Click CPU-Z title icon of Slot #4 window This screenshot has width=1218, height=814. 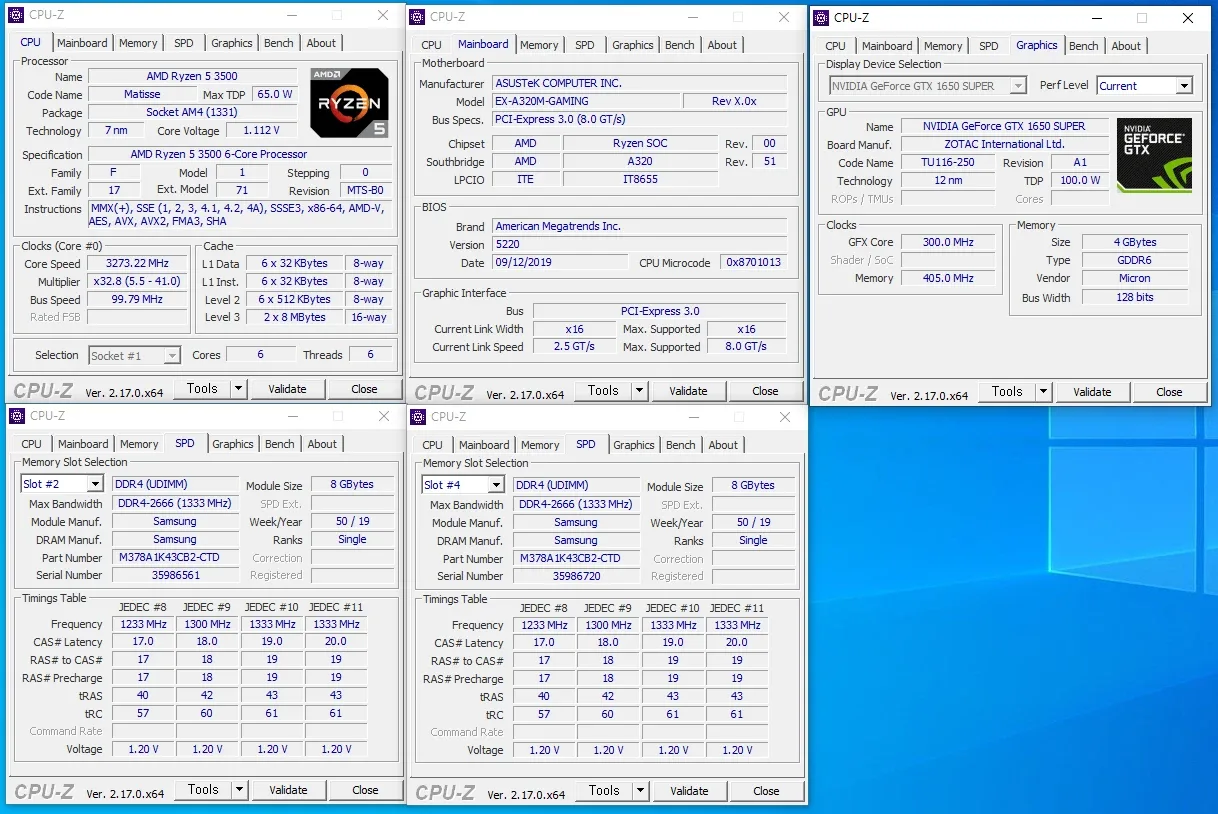point(417,417)
